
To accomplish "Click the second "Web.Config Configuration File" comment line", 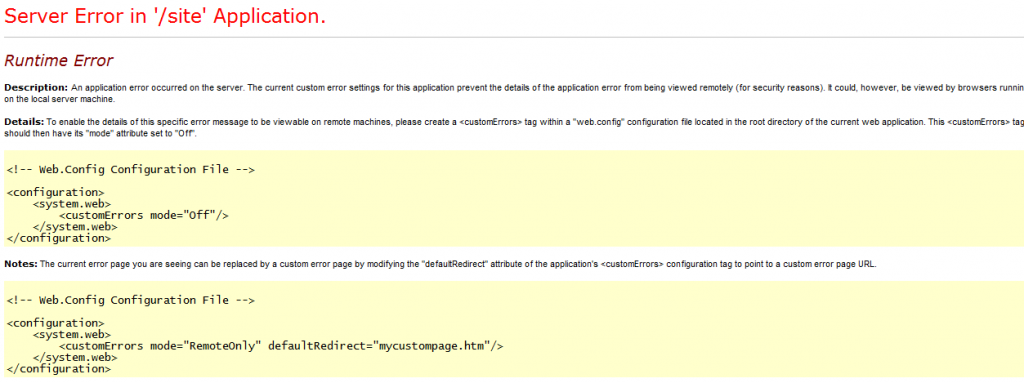I will (x=131, y=301).
